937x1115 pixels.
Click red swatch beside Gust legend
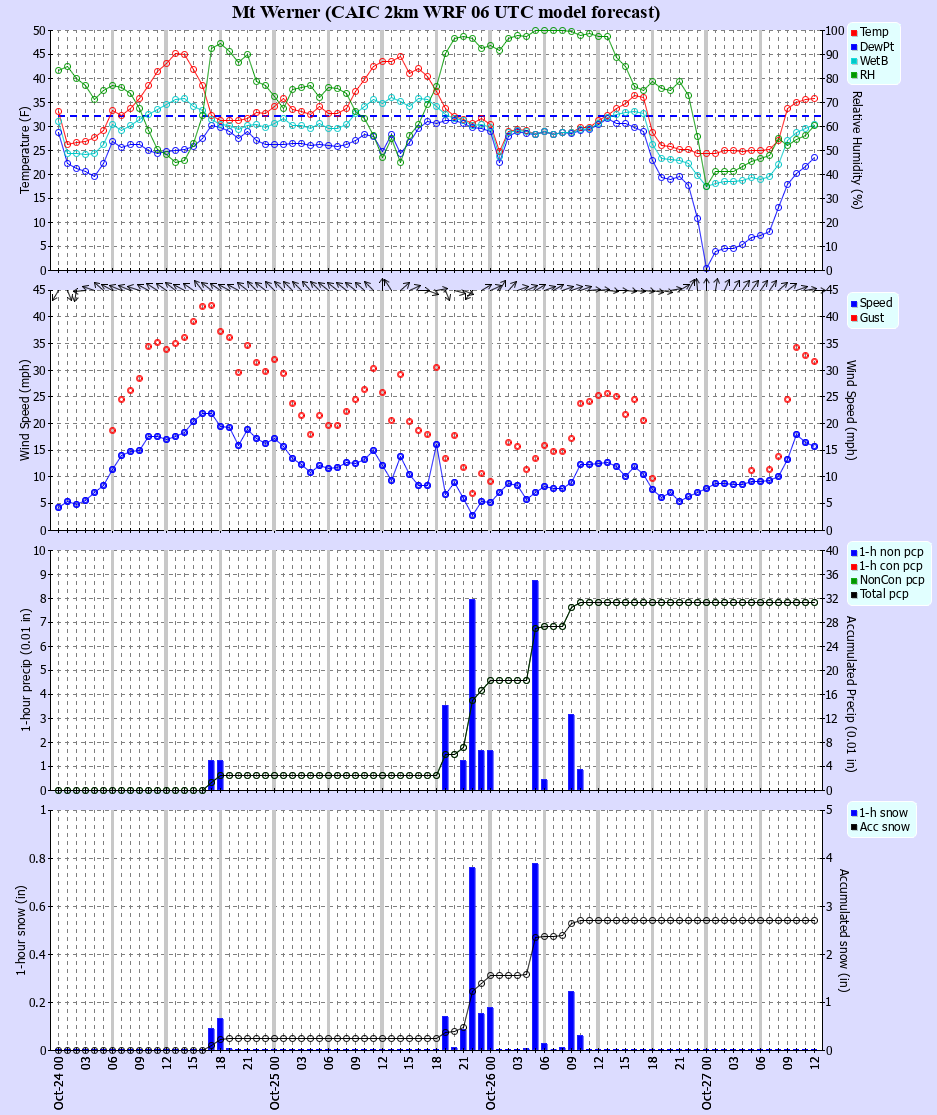coord(854,318)
